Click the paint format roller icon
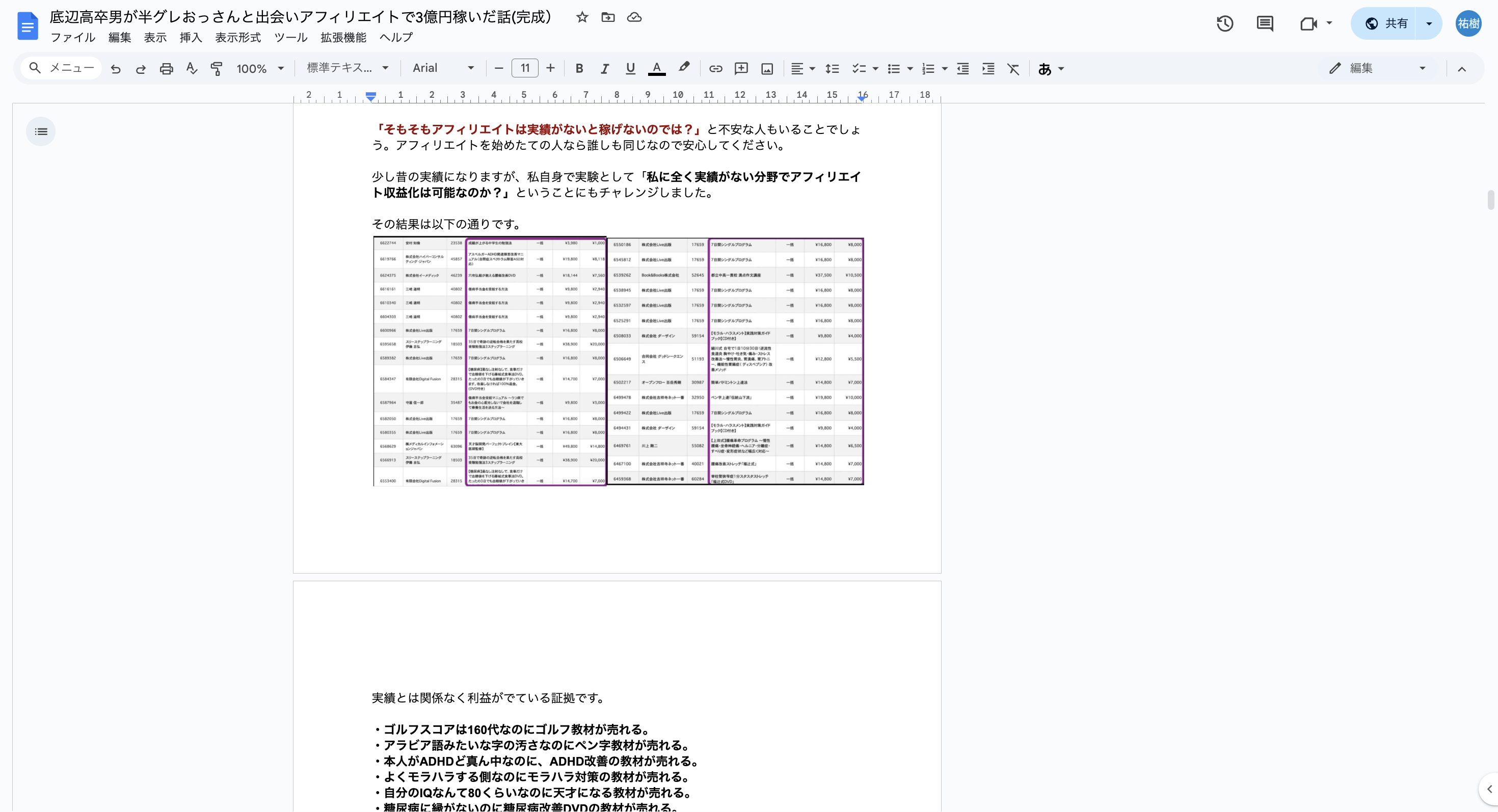This screenshot has height=812, width=1498. 217,69
